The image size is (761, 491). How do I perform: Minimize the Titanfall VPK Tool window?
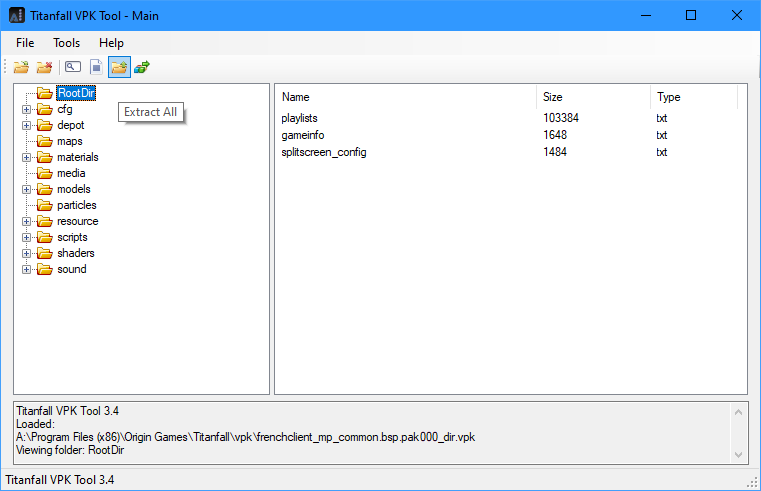pyautogui.click(x=646, y=16)
